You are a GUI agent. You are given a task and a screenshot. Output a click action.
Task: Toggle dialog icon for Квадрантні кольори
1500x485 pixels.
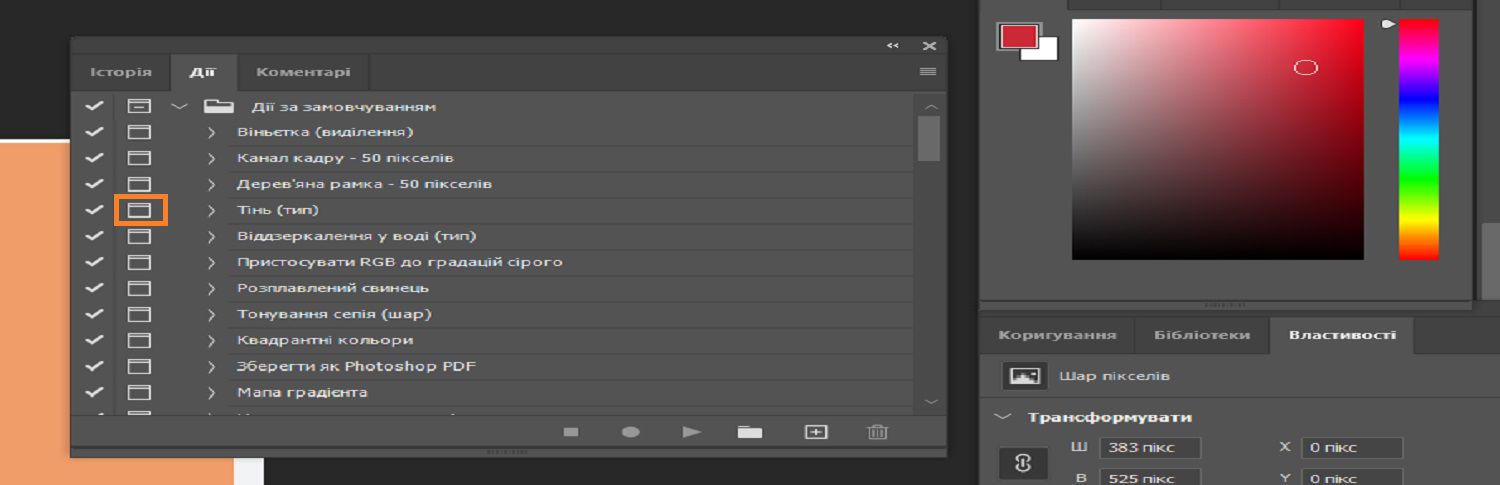pyautogui.click(x=139, y=340)
